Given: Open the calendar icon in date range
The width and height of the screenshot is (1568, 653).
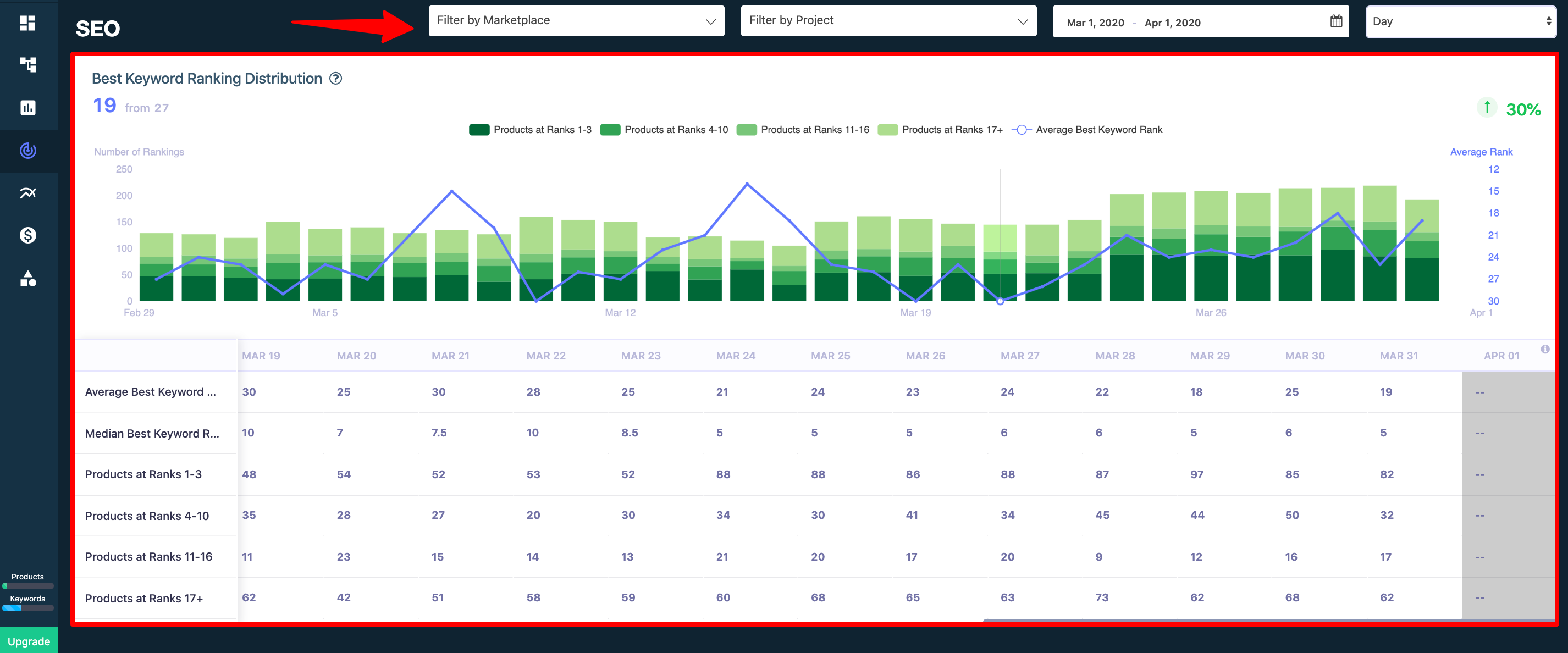Looking at the screenshot, I should click(x=1336, y=22).
